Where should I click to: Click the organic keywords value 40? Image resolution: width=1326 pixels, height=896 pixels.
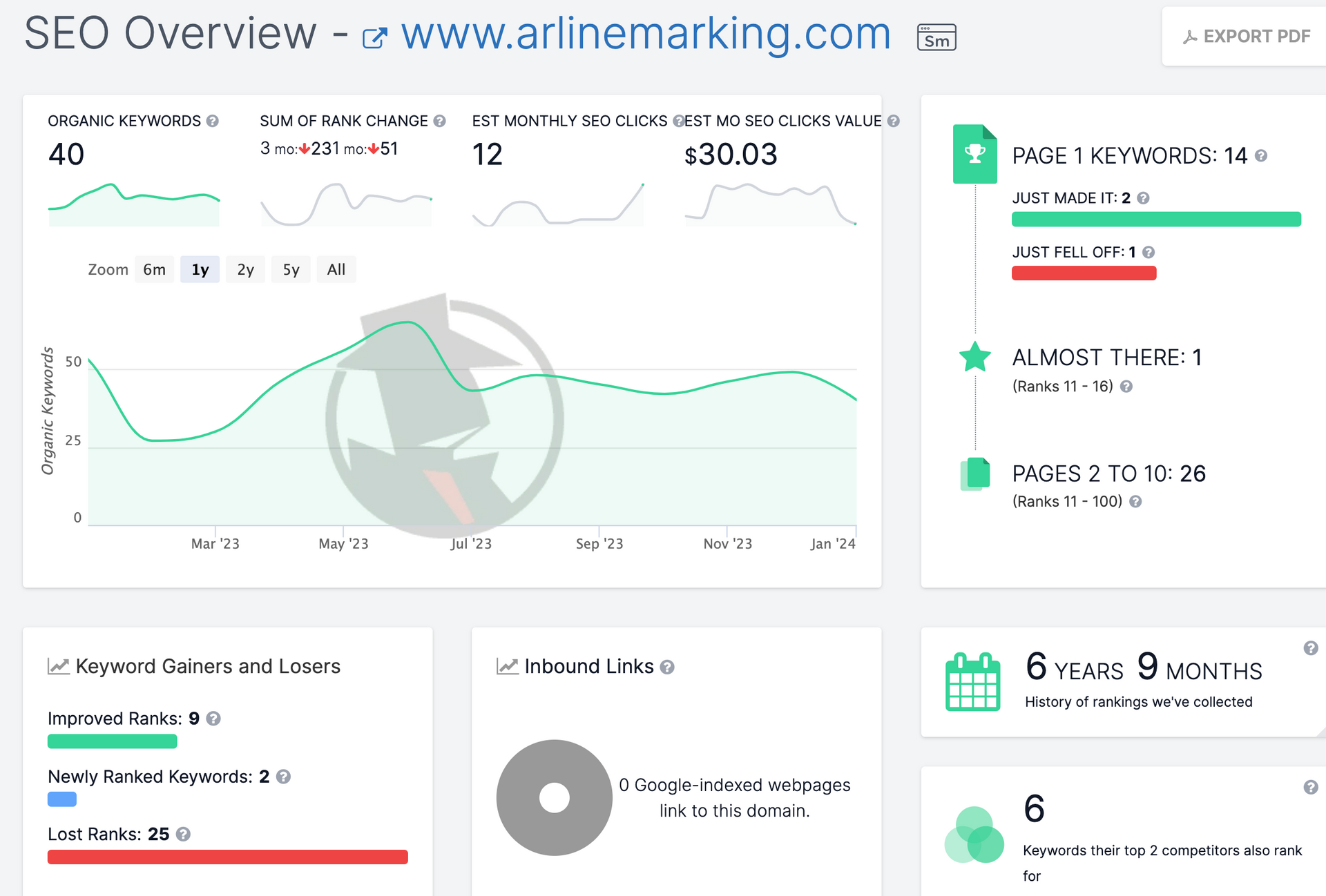click(x=66, y=154)
